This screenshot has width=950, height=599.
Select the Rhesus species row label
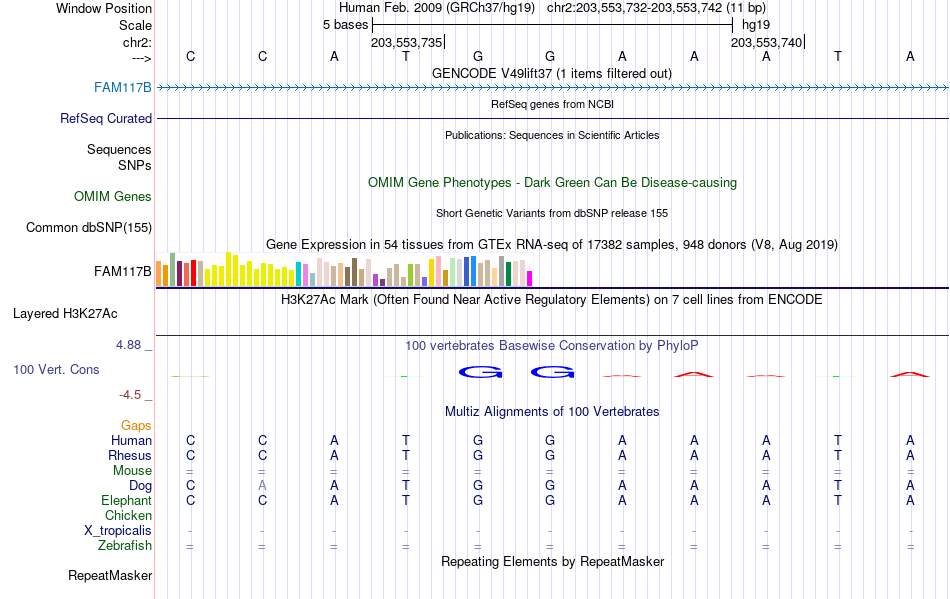pos(130,455)
